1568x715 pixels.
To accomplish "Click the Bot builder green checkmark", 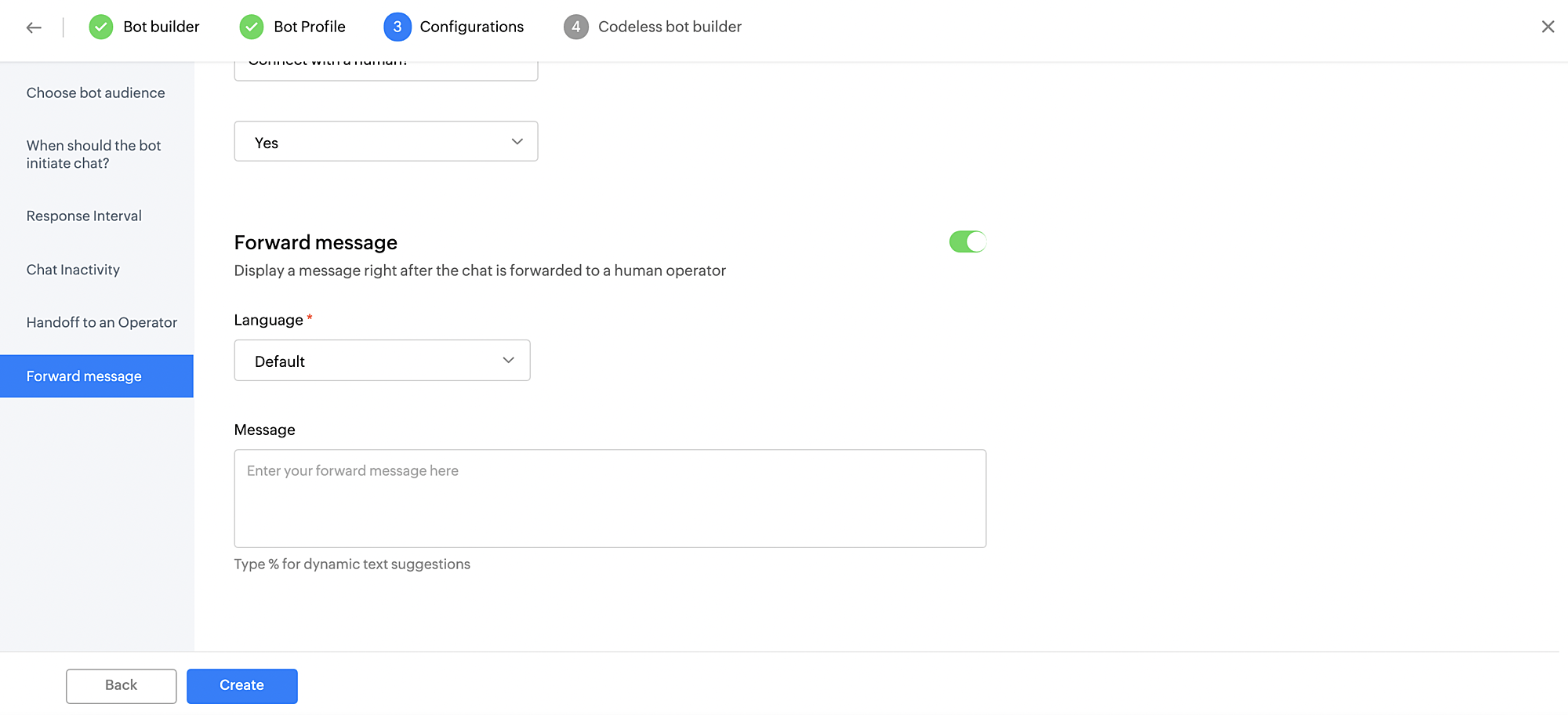I will click(x=101, y=27).
